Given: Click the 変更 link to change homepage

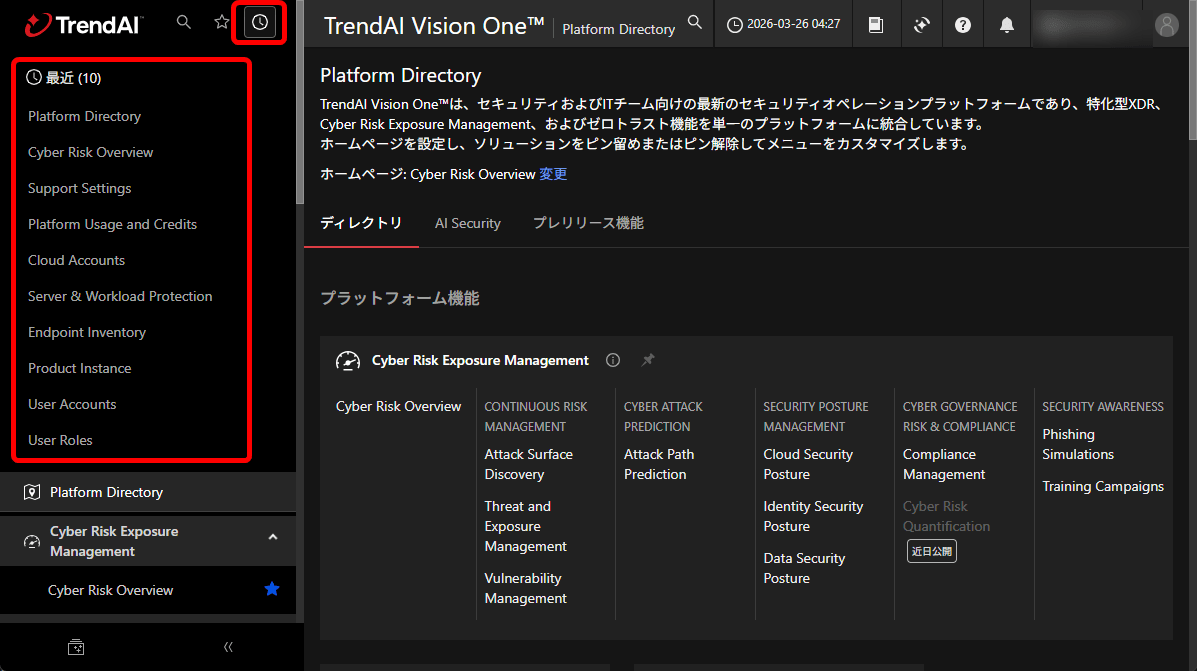Looking at the screenshot, I should click(553, 173).
